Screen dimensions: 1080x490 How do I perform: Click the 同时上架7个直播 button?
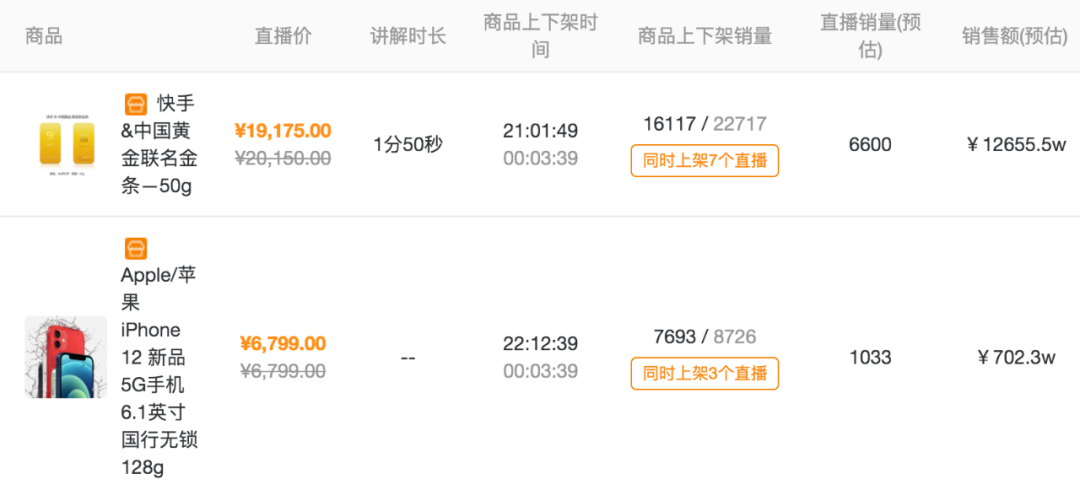(x=705, y=161)
